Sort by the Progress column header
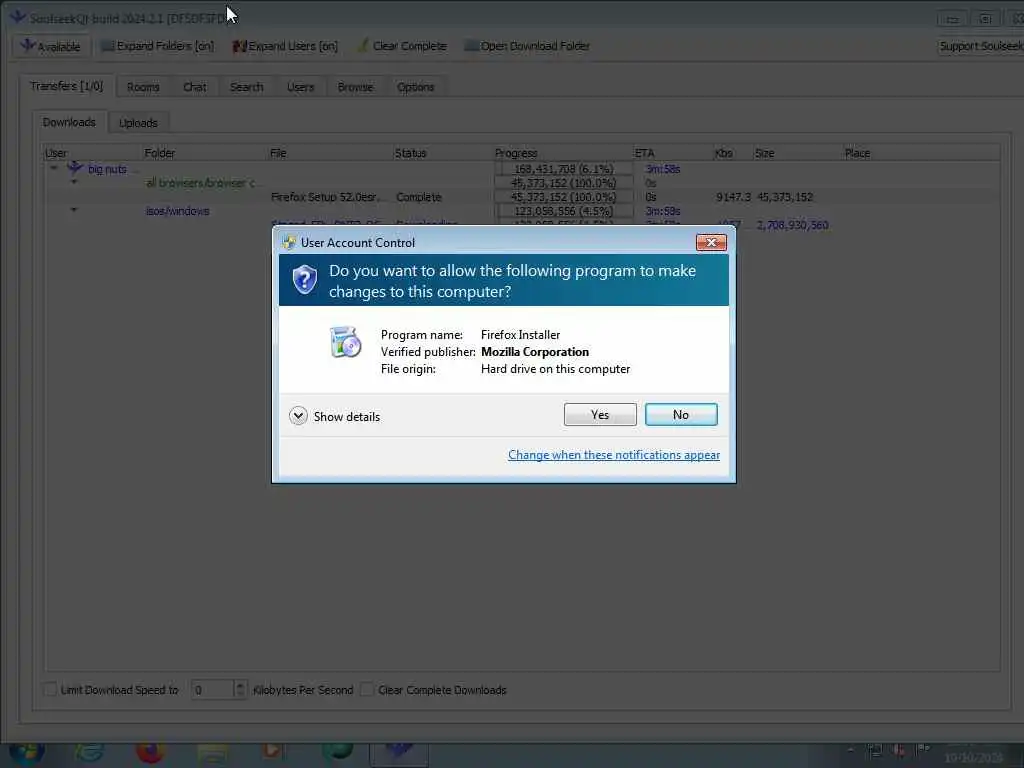Screen dimensions: 1024x768 click(563, 153)
